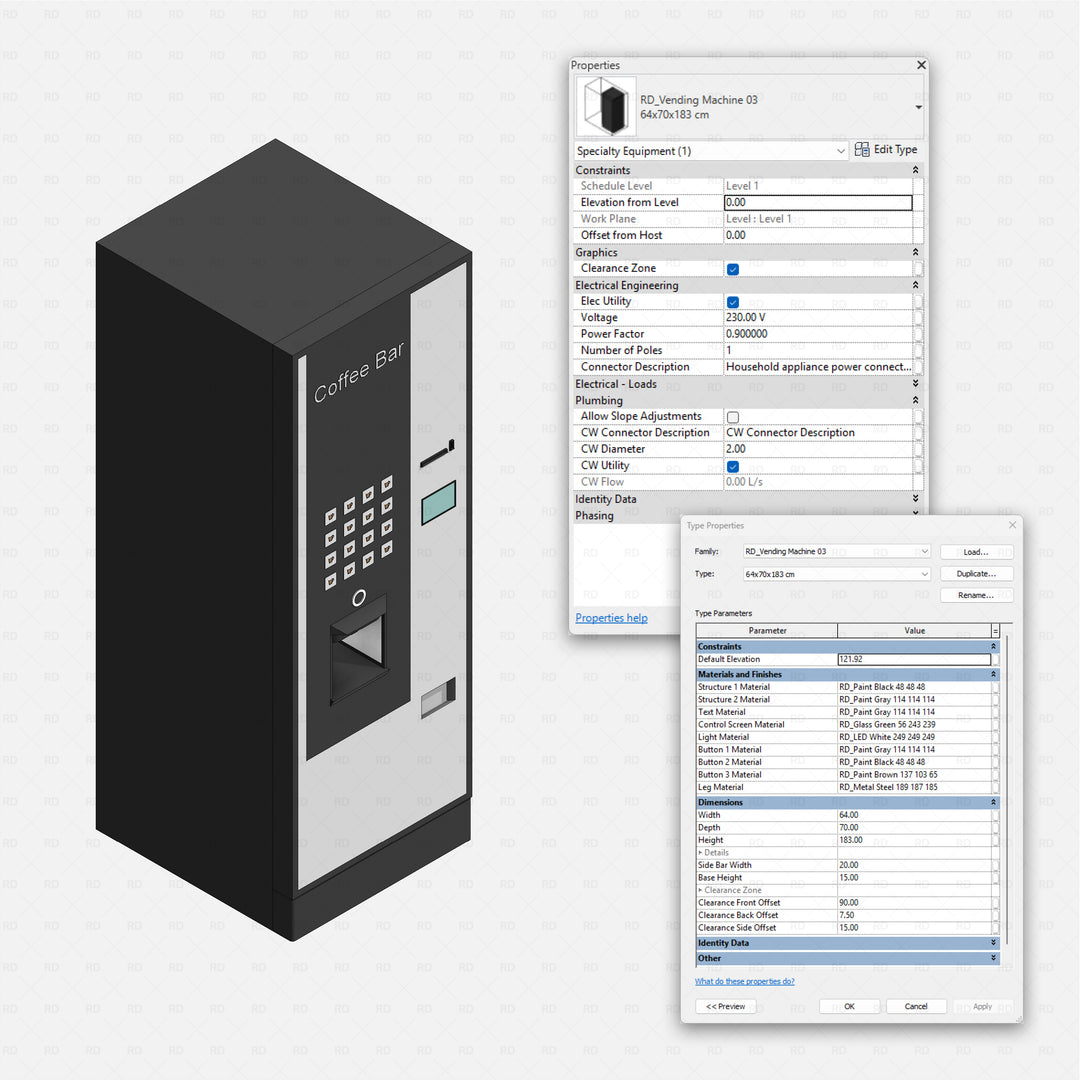The height and width of the screenshot is (1080, 1080).
Task: Enable Allow Slope Adjustments checkbox
Action: point(733,417)
